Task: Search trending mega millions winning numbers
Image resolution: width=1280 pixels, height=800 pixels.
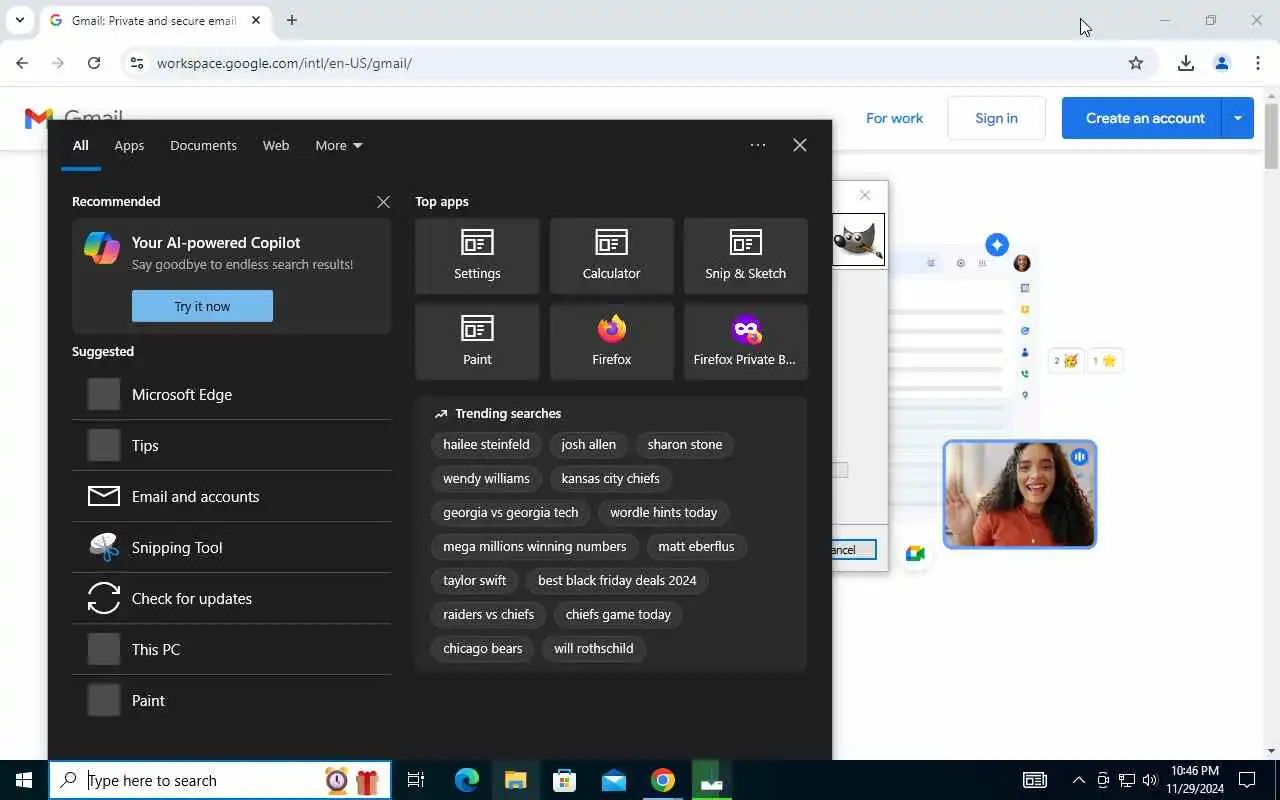Action: pyautogui.click(x=535, y=546)
